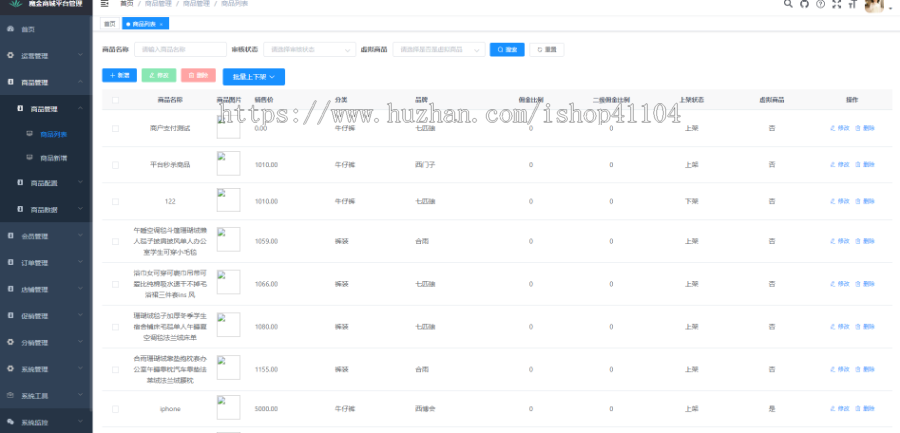Check the row priced 1059.00
Screen dimensions: 900x433
pyautogui.click(x=115, y=241)
